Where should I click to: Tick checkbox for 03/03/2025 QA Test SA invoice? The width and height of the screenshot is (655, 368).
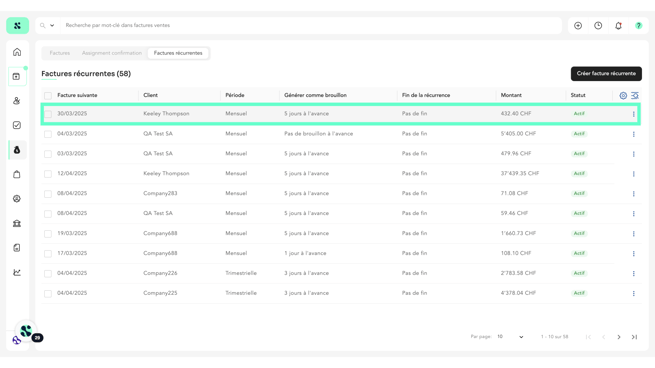click(48, 154)
